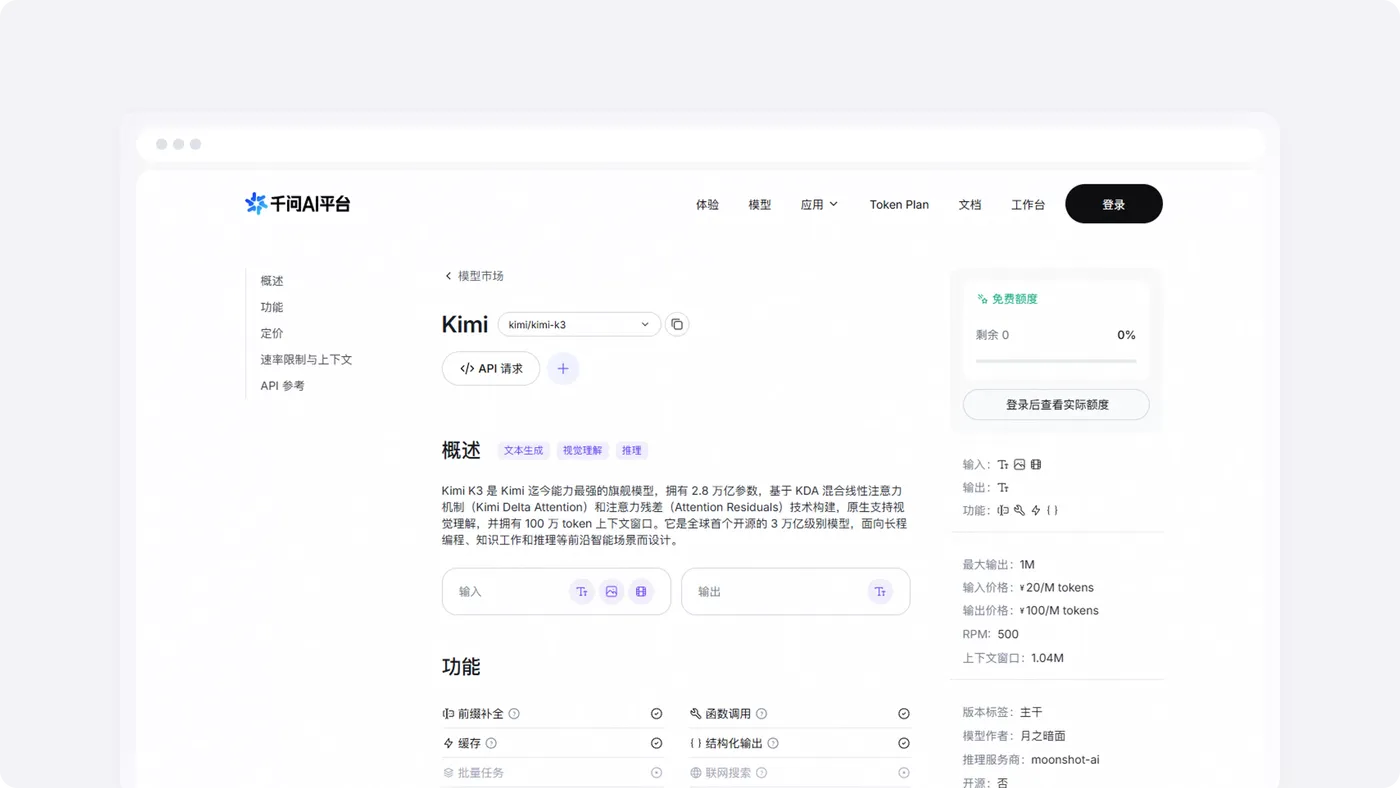Click the video icon in the 输入 box
The width and height of the screenshot is (1400, 788).
point(641,592)
